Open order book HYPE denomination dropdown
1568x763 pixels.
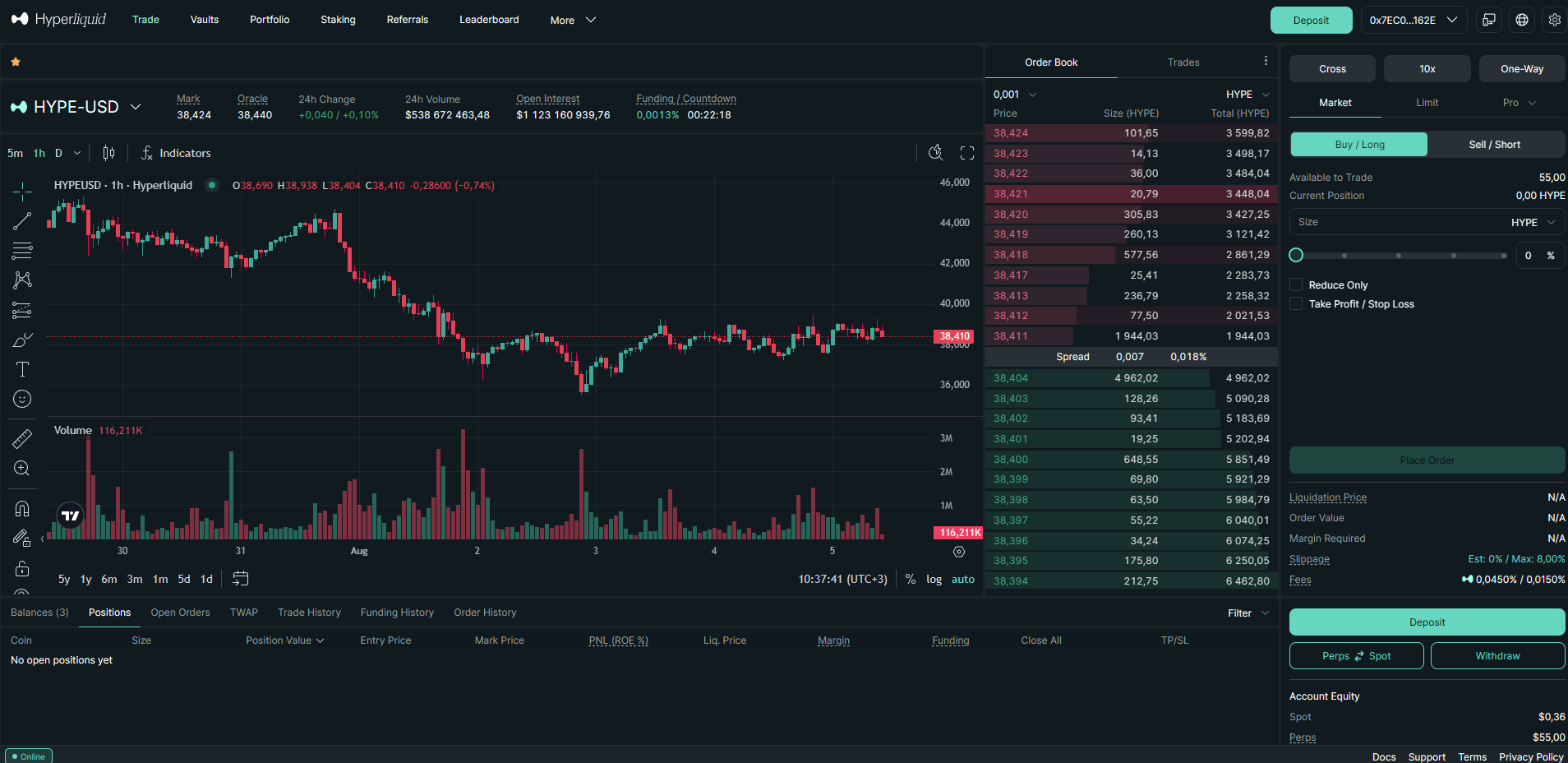point(1248,95)
